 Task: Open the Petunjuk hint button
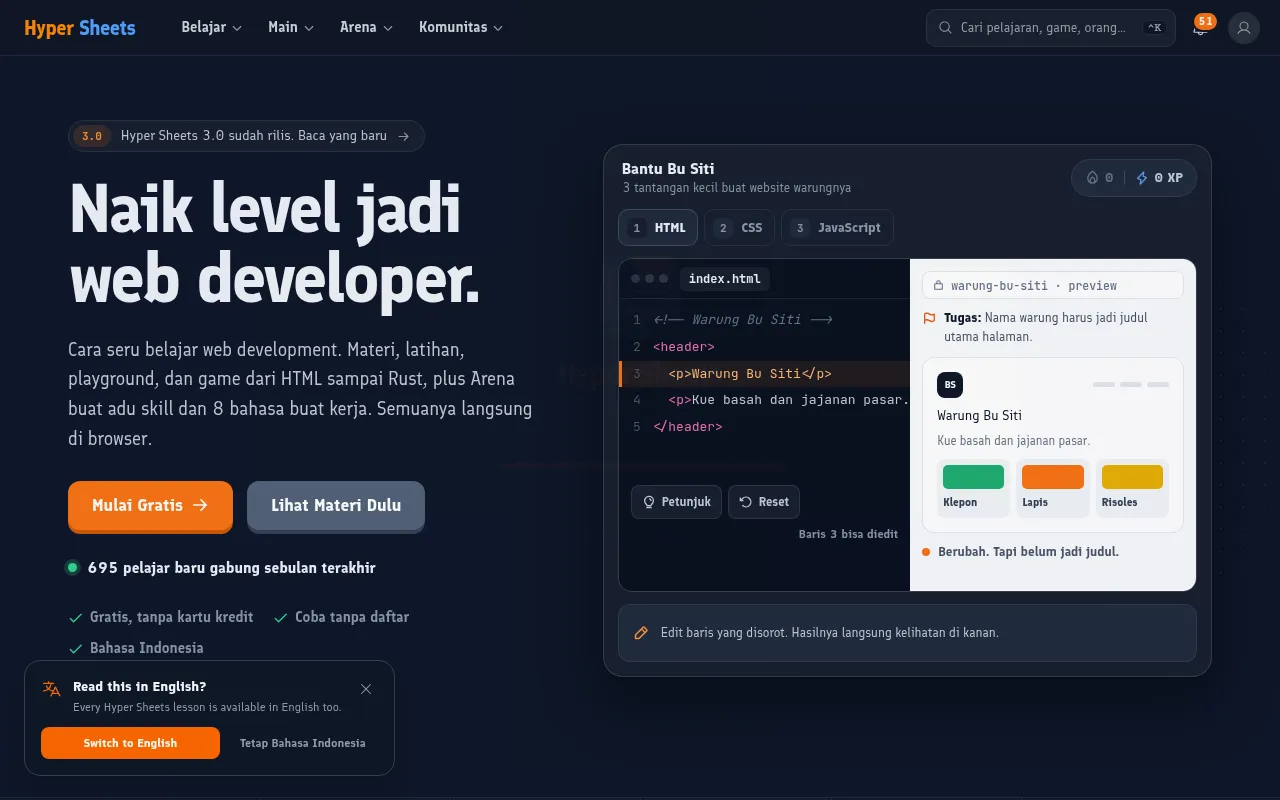click(x=676, y=502)
